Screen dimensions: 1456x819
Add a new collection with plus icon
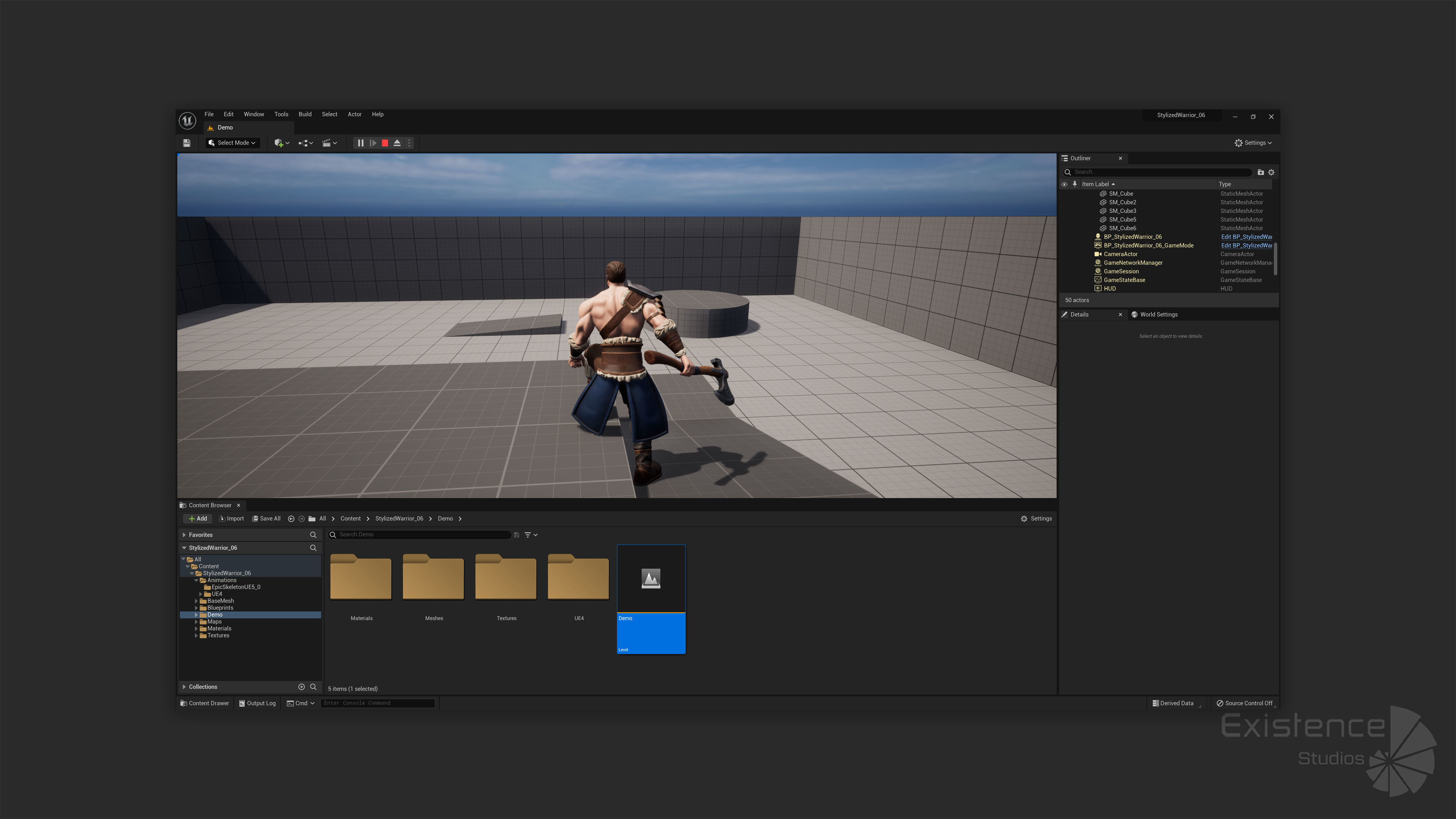pos(301,687)
